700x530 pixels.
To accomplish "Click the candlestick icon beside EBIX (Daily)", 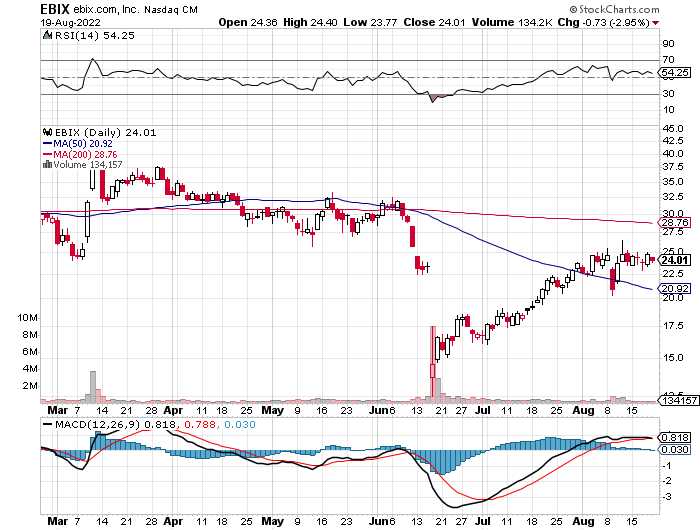I will (47, 133).
